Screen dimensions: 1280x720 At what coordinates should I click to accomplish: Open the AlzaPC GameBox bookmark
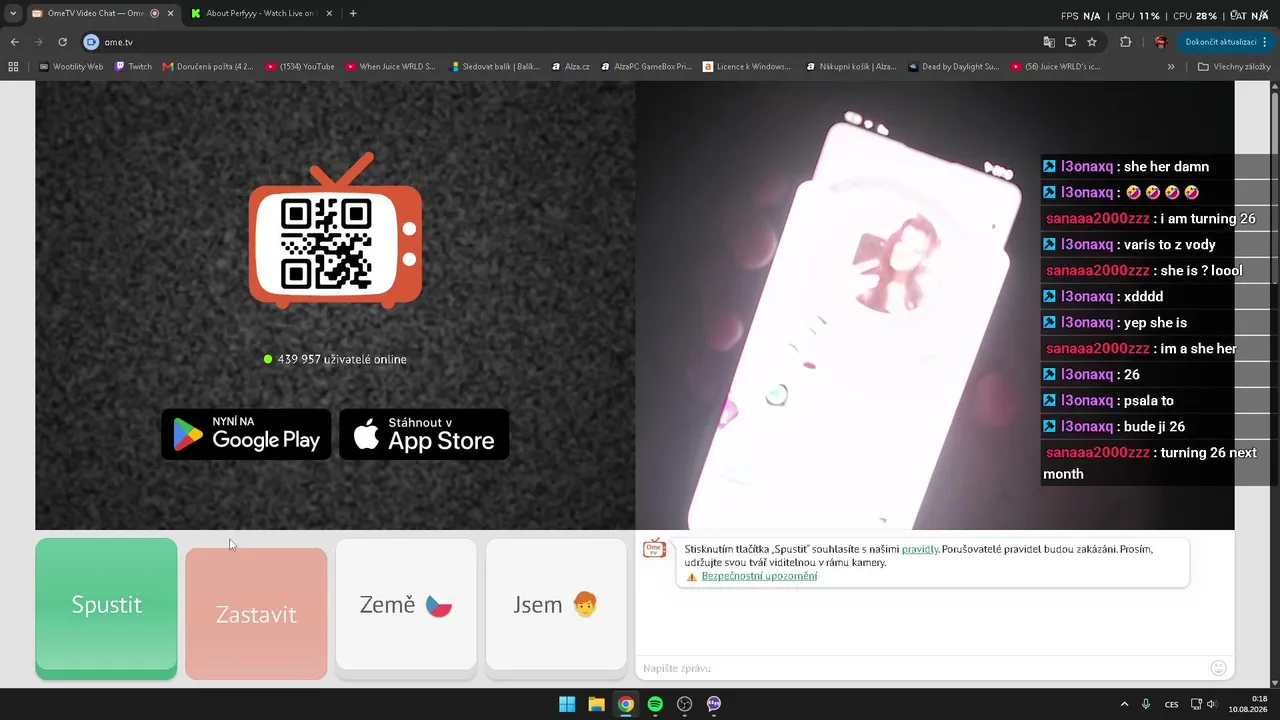click(x=647, y=67)
